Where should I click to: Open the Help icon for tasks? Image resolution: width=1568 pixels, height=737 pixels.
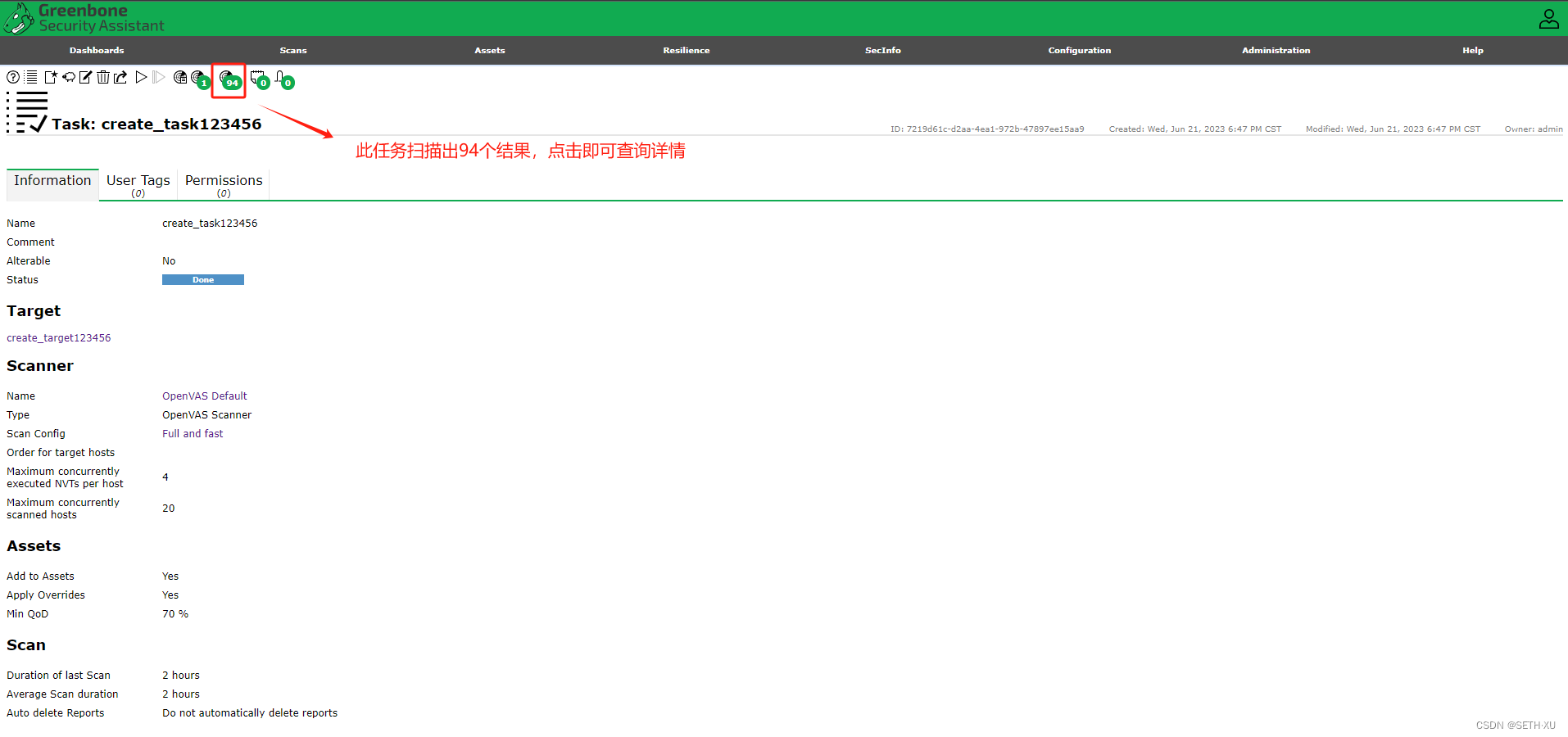12,77
